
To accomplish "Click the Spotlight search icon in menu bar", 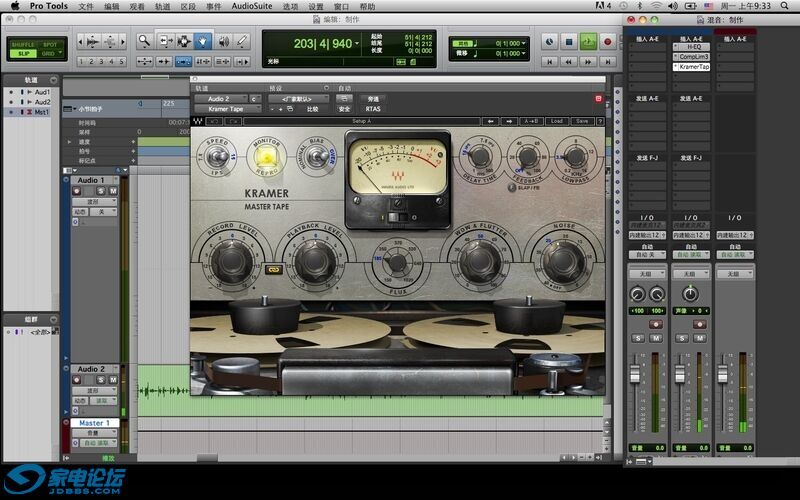I will (x=785, y=6).
